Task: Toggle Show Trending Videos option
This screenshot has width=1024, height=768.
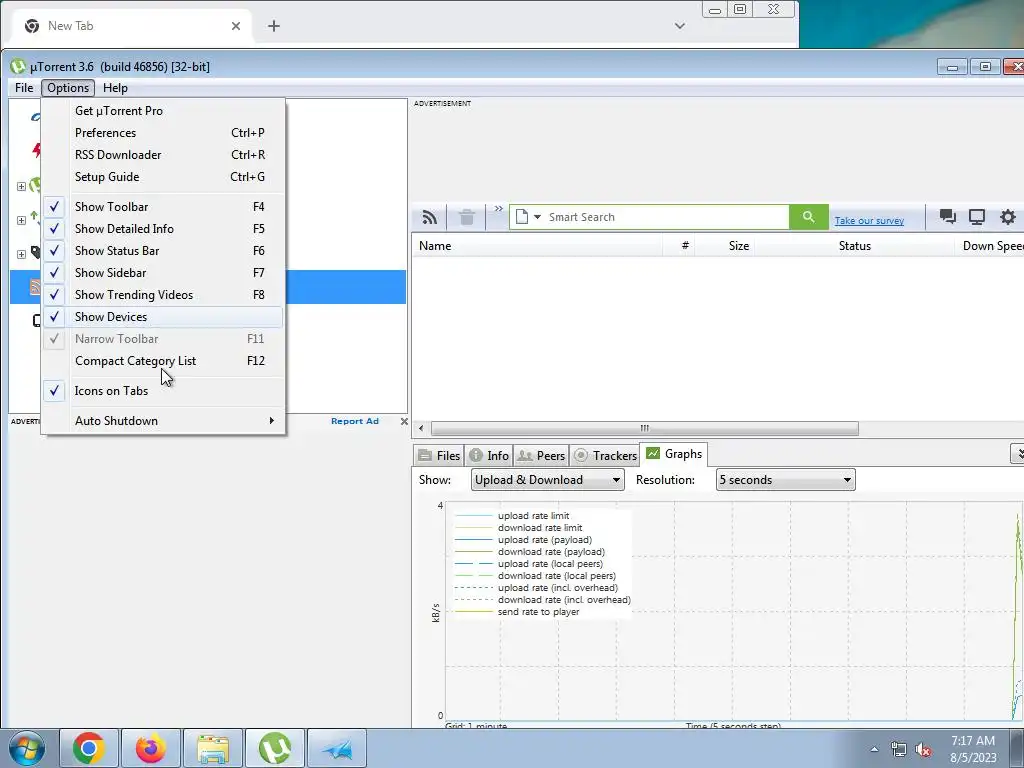Action: point(163,295)
